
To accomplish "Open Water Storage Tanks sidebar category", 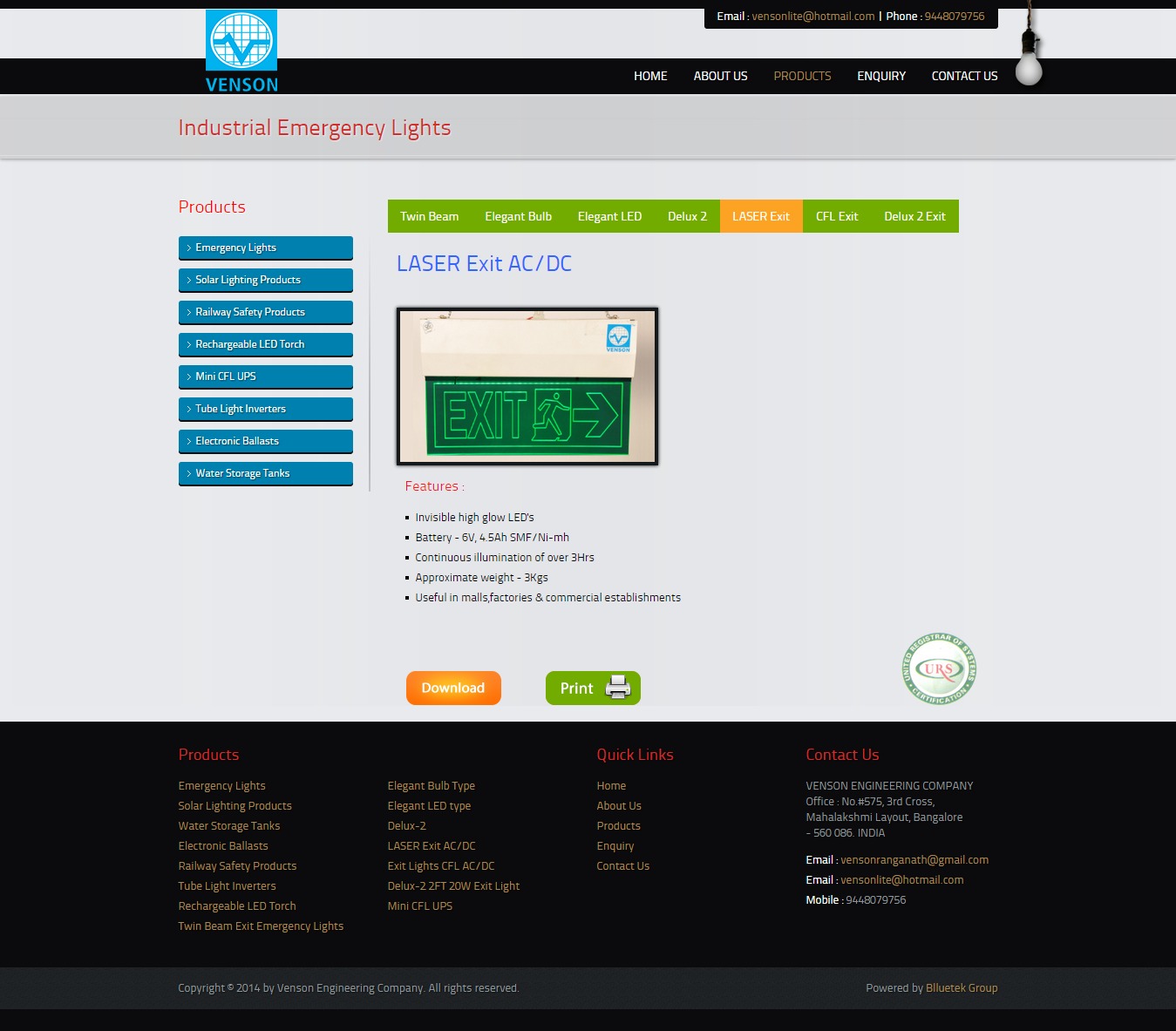I will click(x=265, y=473).
